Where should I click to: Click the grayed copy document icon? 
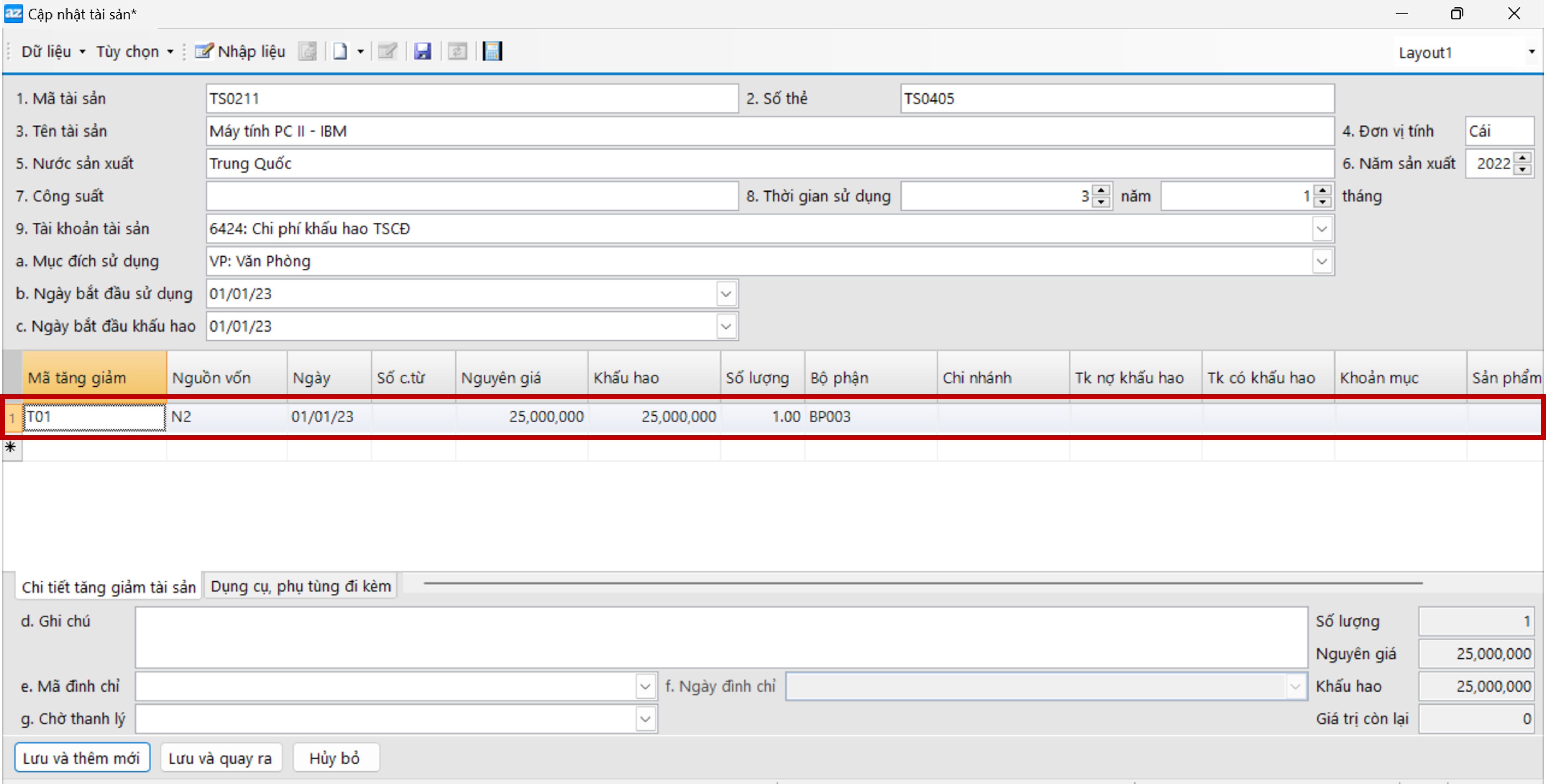click(307, 51)
